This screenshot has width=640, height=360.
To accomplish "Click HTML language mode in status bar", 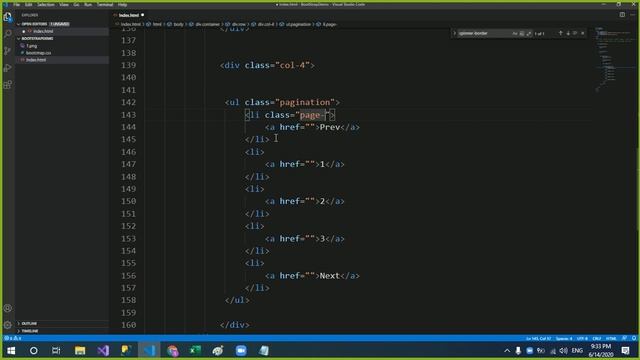I will 611,338.
